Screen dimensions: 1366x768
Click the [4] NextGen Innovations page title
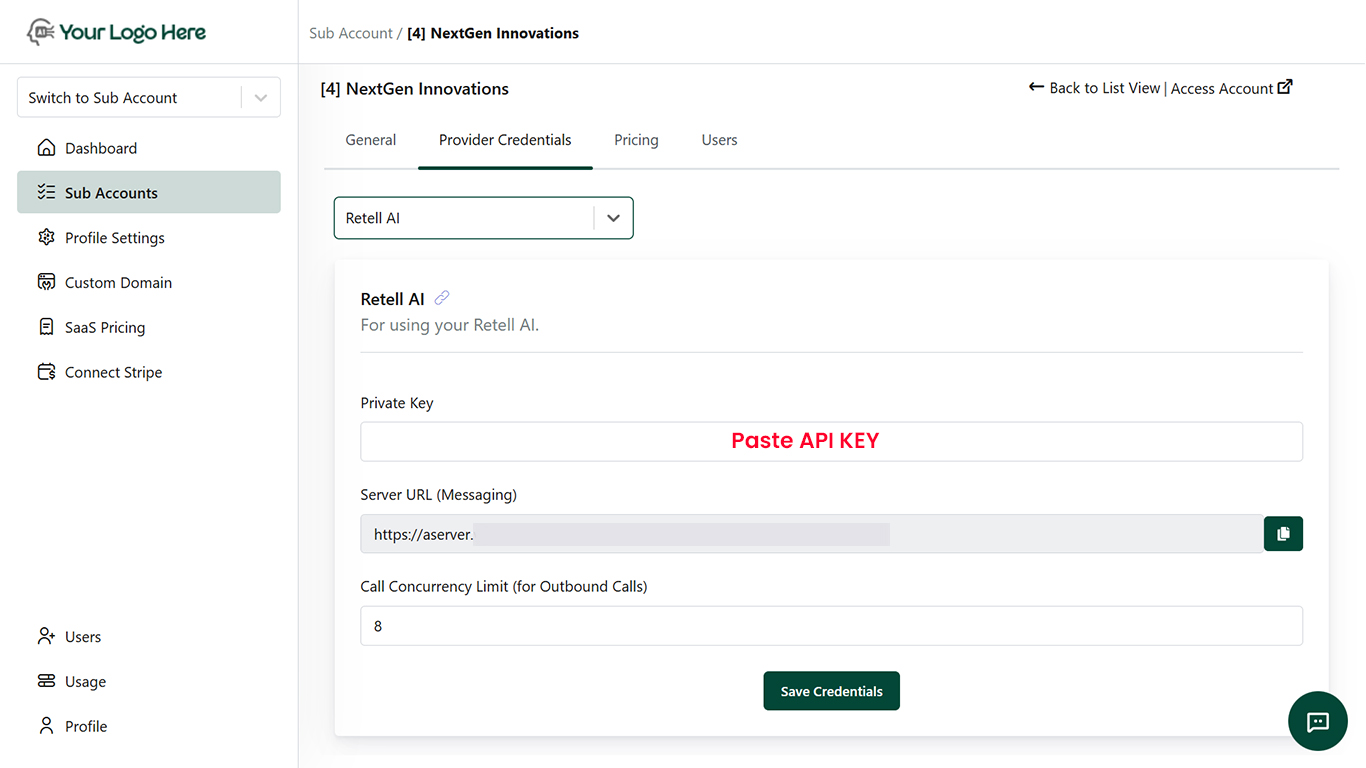[x=414, y=89]
